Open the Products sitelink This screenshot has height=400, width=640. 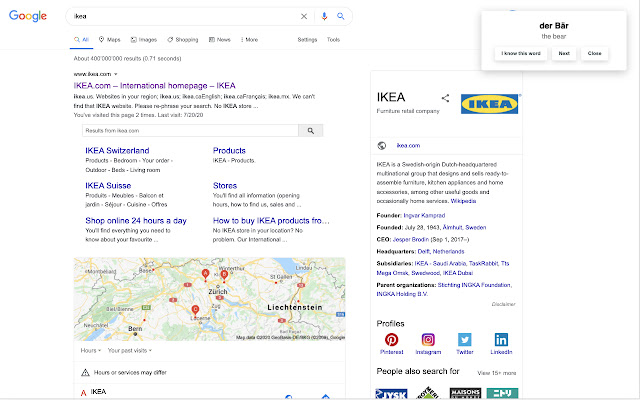point(229,151)
